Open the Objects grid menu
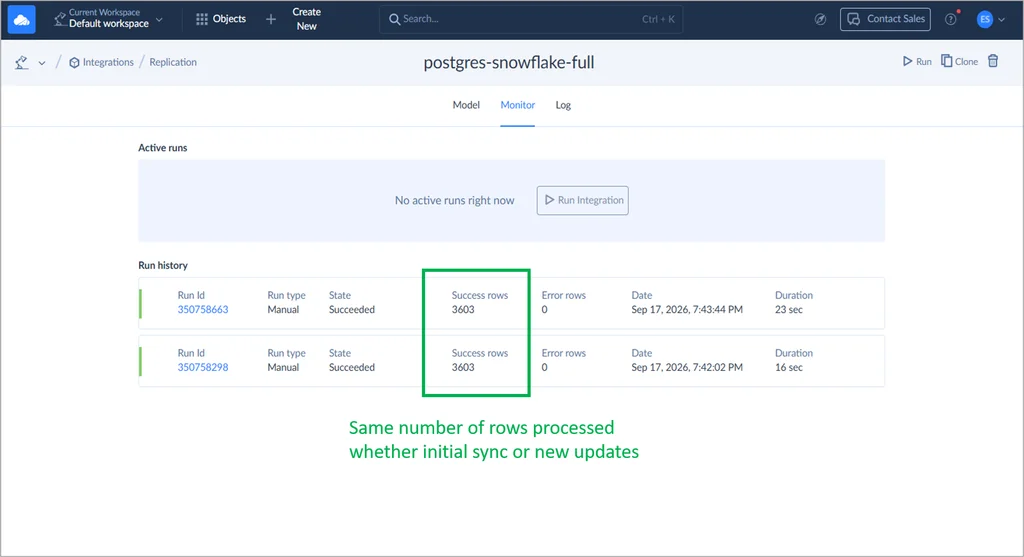The width and height of the screenshot is (1024, 557). [x=221, y=19]
